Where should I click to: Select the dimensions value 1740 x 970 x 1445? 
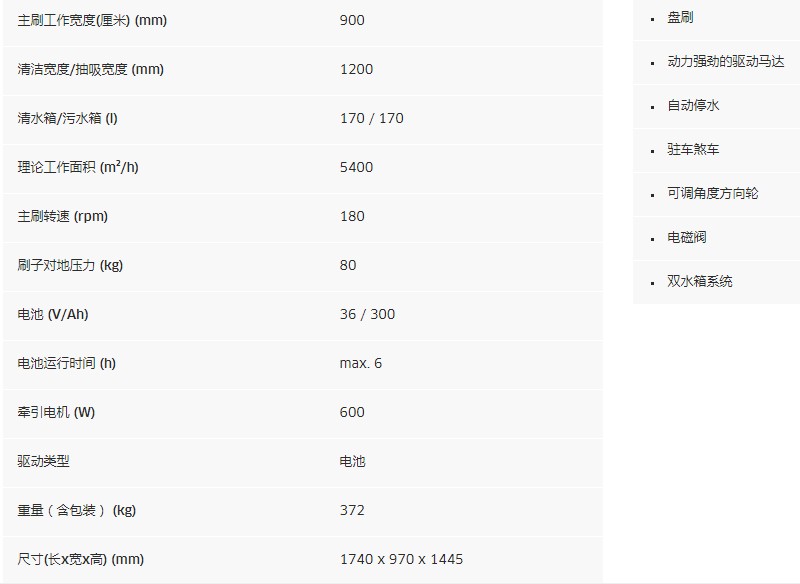pyautogui.click(x=402, y=559)
